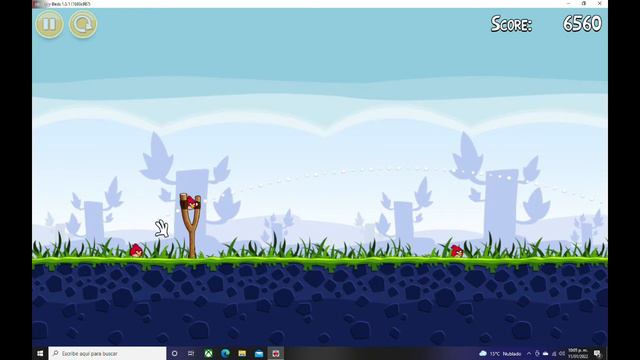Open File Explorer from the taskbar

[x=242, y=353]
